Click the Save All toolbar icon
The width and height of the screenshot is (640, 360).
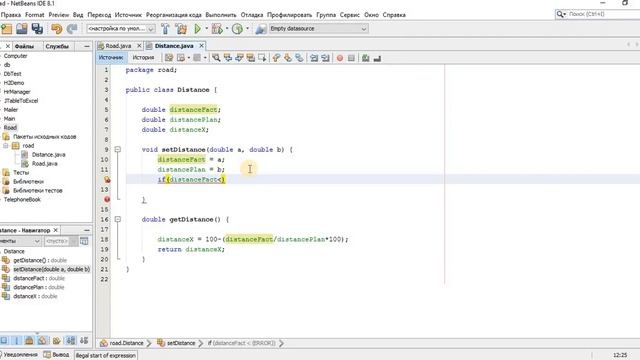37,29
